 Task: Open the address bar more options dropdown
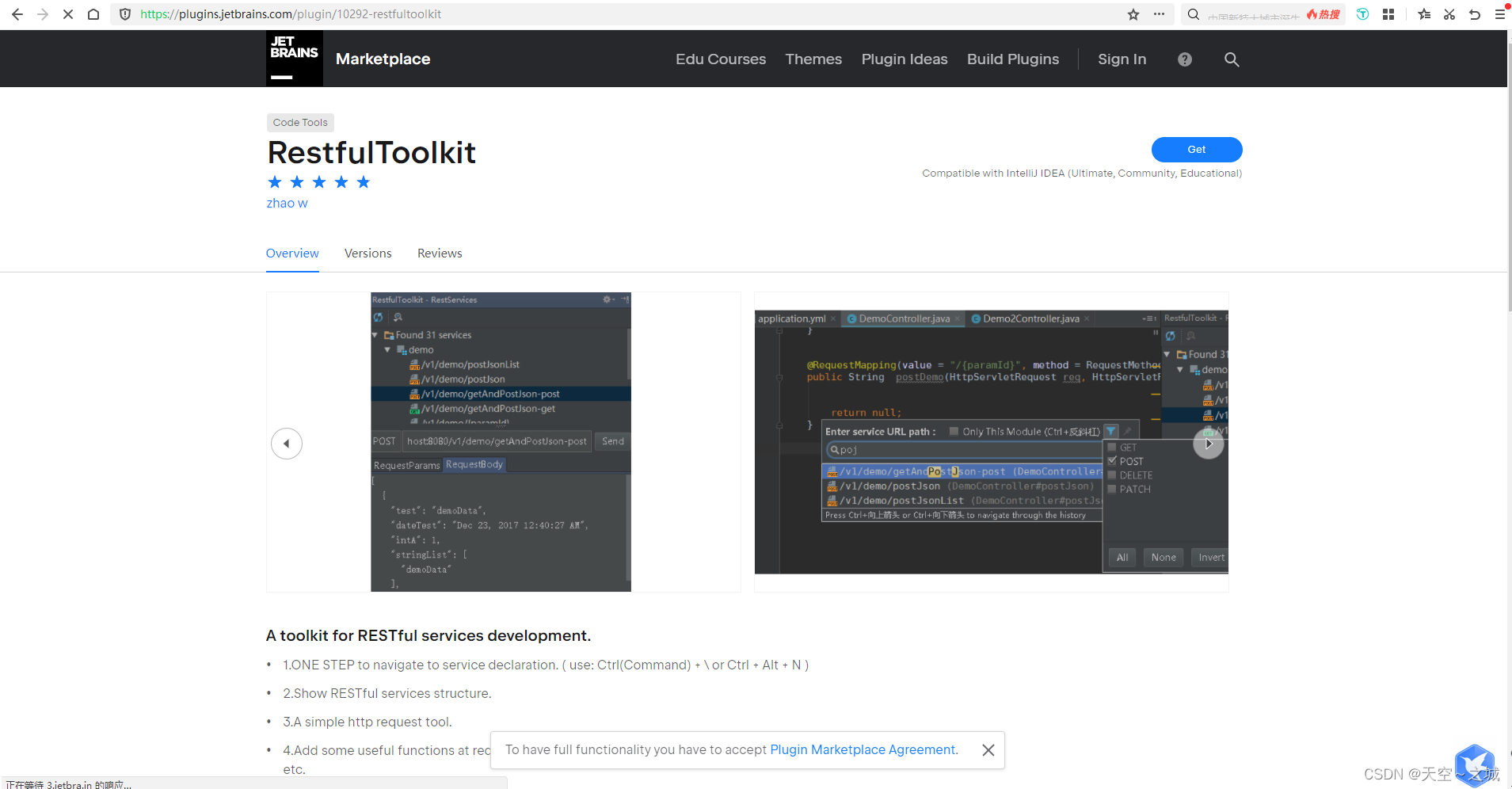click(x=1157, y=13)
